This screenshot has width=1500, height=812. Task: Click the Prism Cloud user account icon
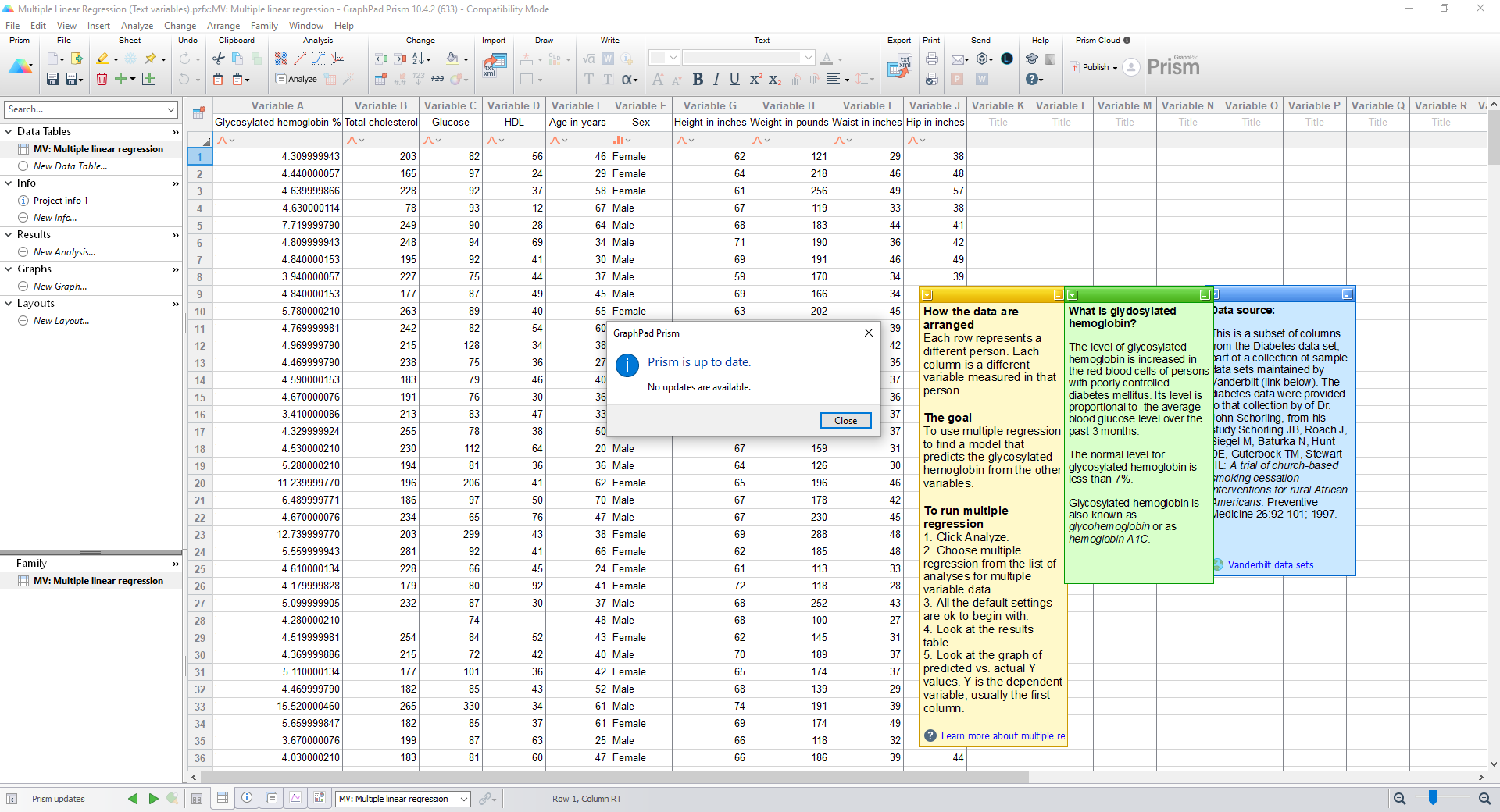1130,67
